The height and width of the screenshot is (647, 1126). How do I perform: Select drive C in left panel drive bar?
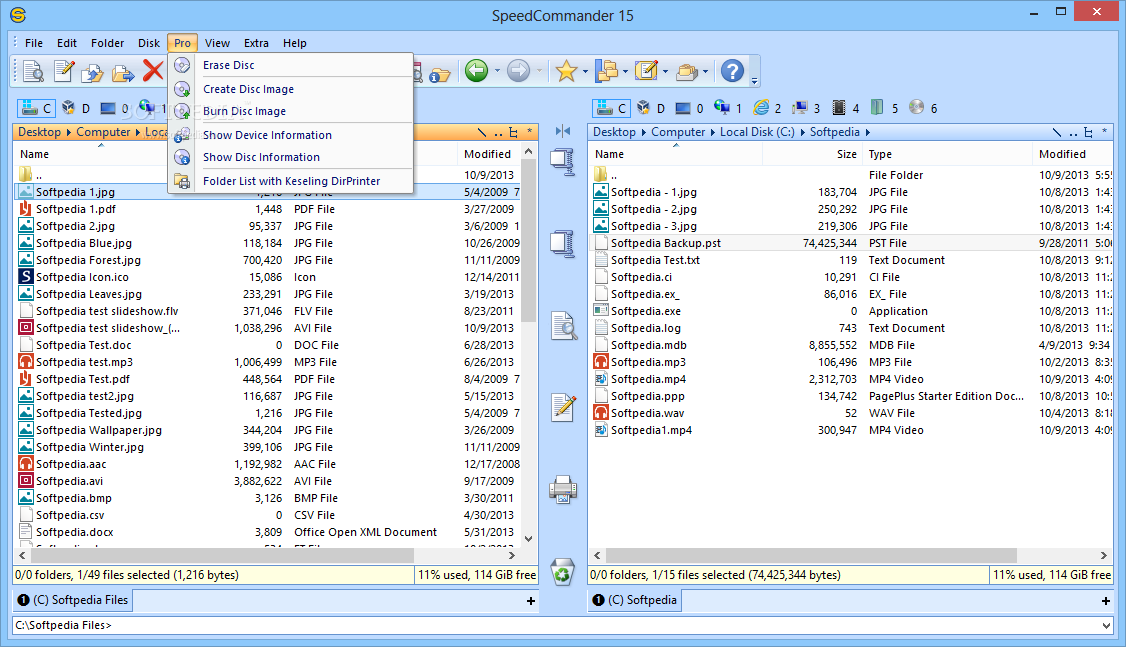[x=36, y=108]
